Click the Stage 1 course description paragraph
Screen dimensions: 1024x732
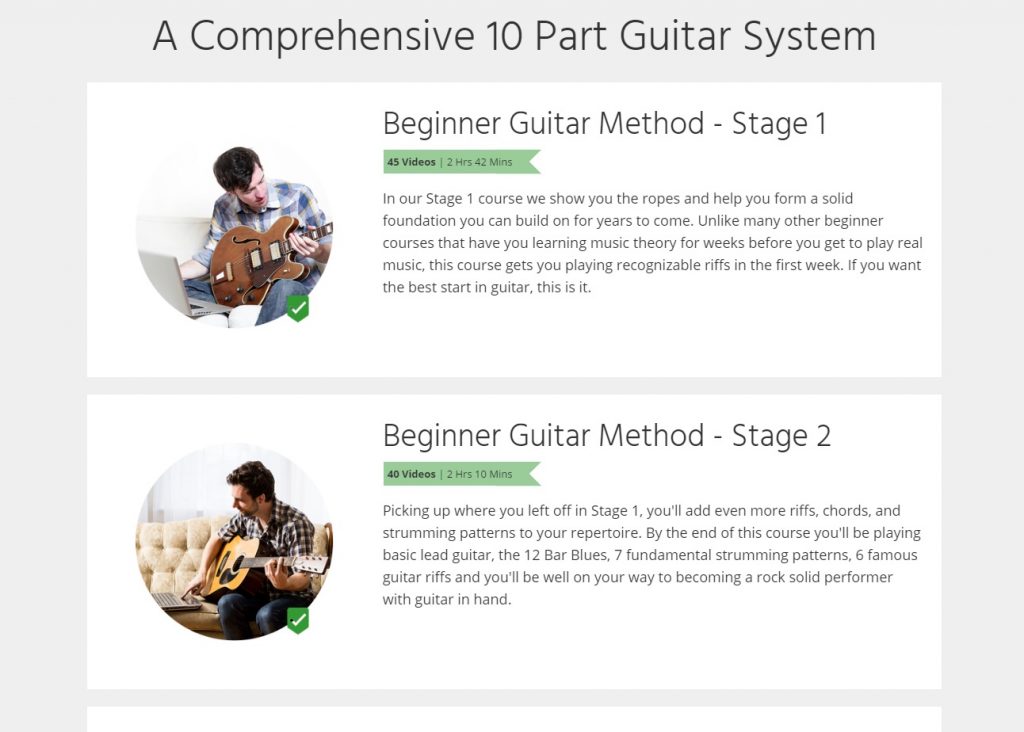coord(652,243)
